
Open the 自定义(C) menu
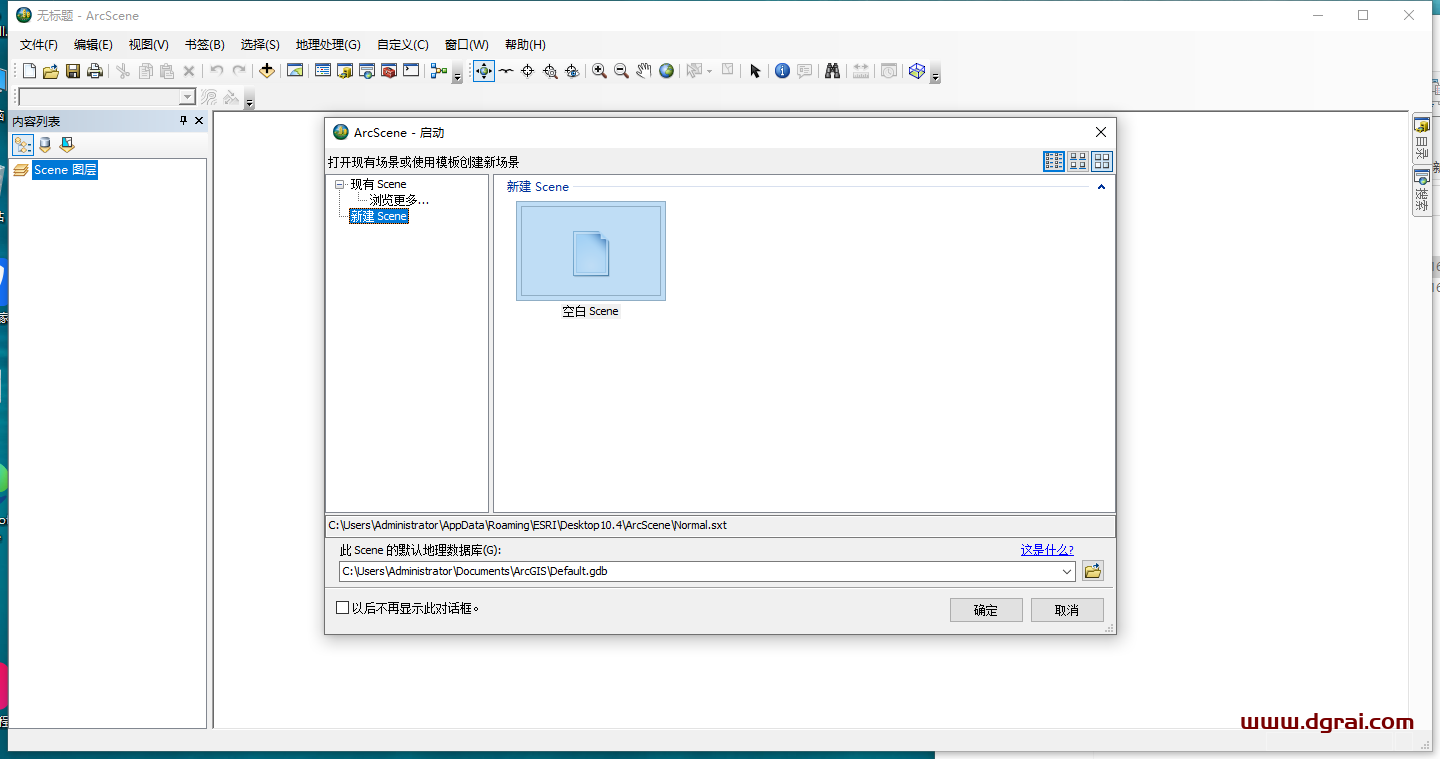403,45
